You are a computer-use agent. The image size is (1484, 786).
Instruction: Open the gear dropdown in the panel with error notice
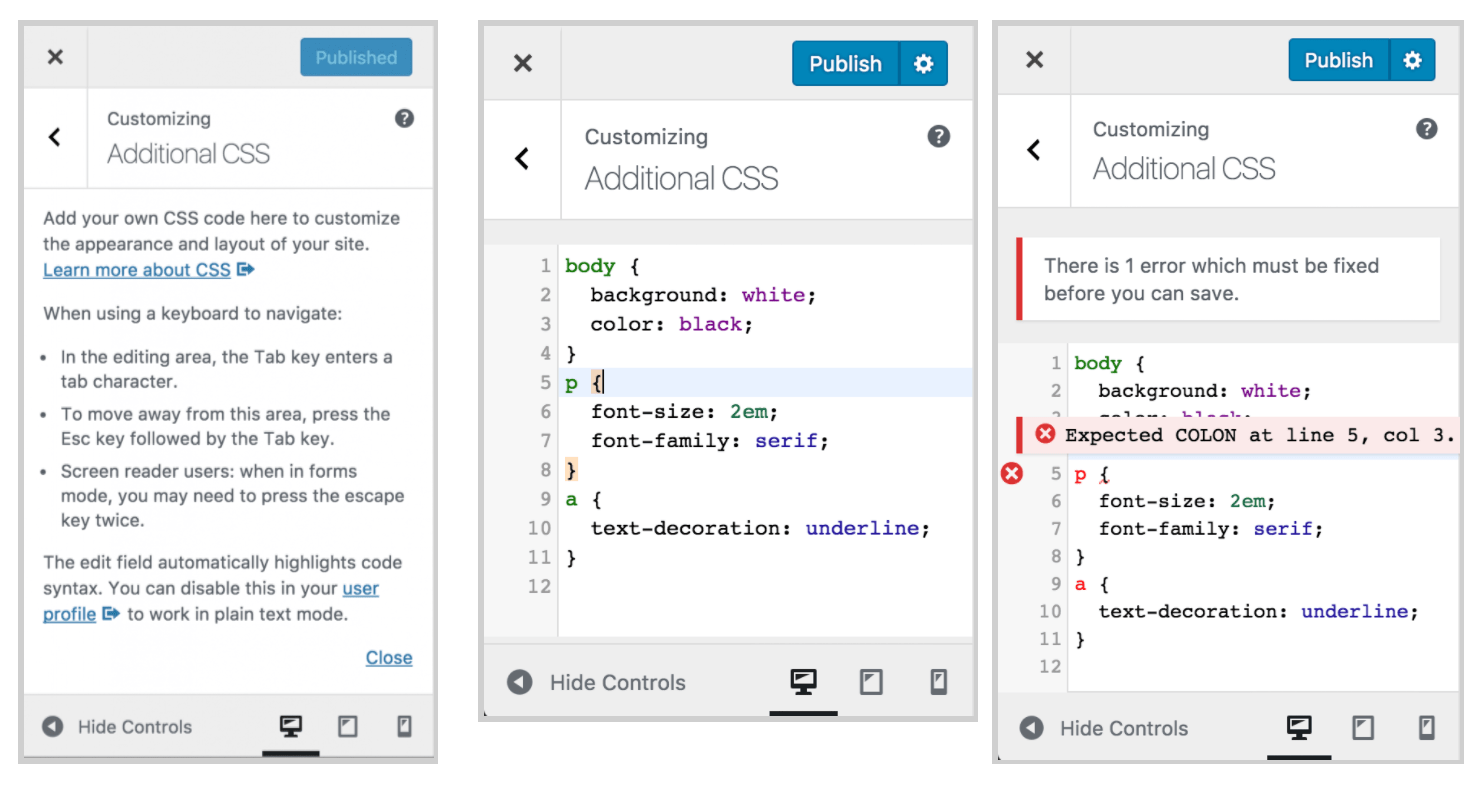[x=1412, y=60]
